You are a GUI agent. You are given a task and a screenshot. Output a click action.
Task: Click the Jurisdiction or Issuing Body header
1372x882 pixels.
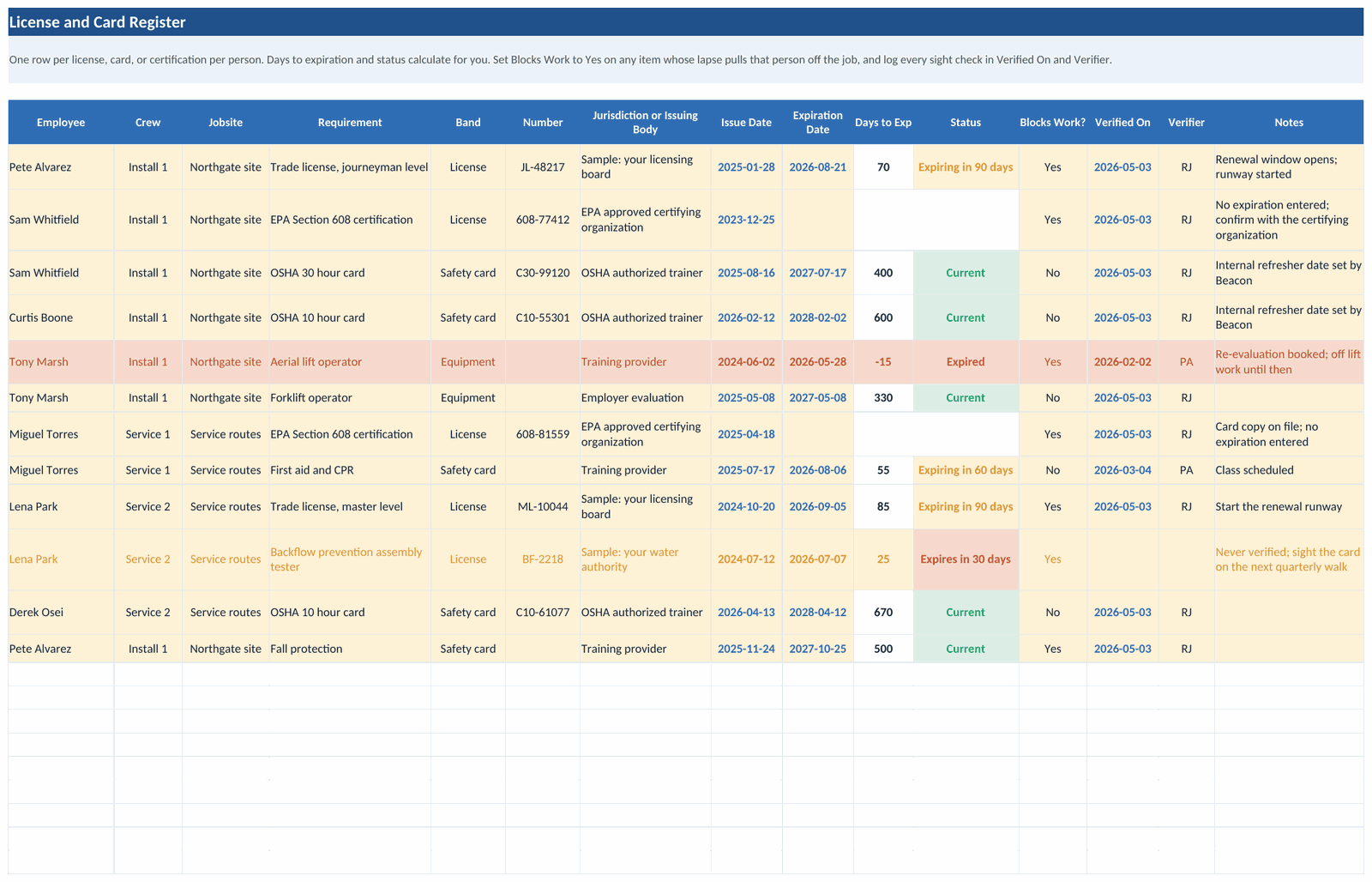click(645, 123)
